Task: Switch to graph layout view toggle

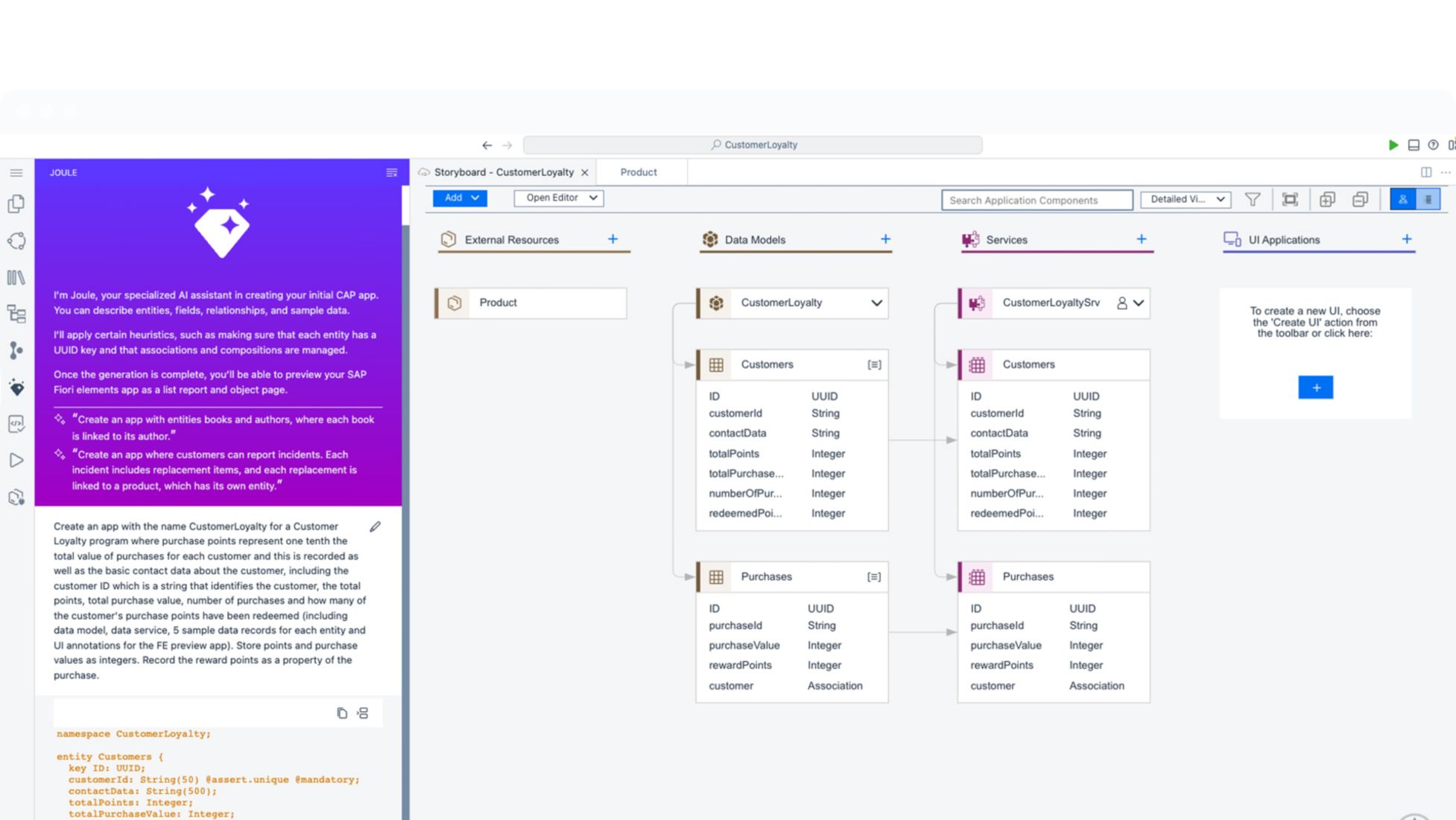Action: coord(1402,199)
